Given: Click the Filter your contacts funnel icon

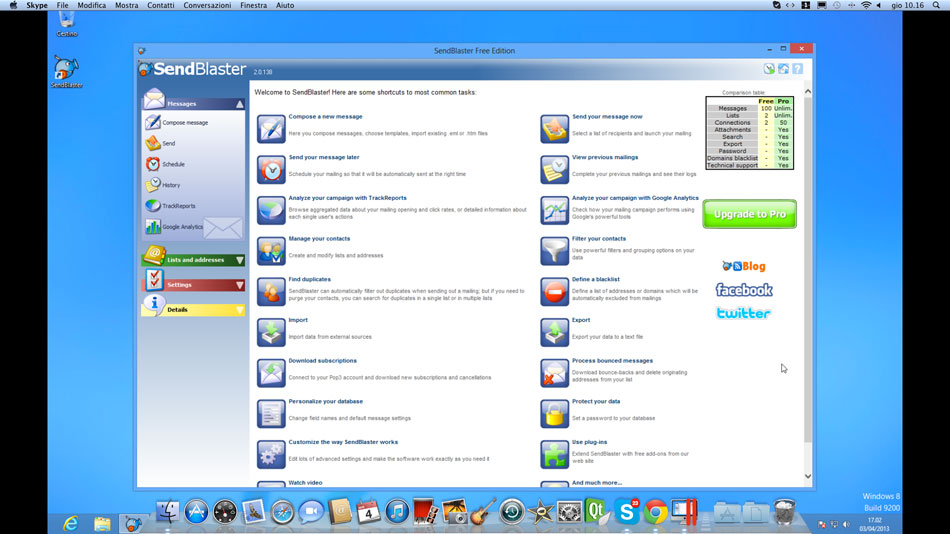Looking at the screenshot, I should (x=554, y=250).
